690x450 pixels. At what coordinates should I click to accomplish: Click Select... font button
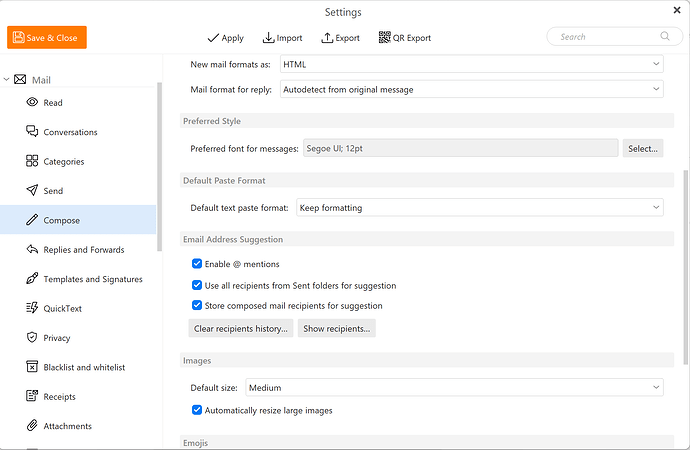(642, 148)
